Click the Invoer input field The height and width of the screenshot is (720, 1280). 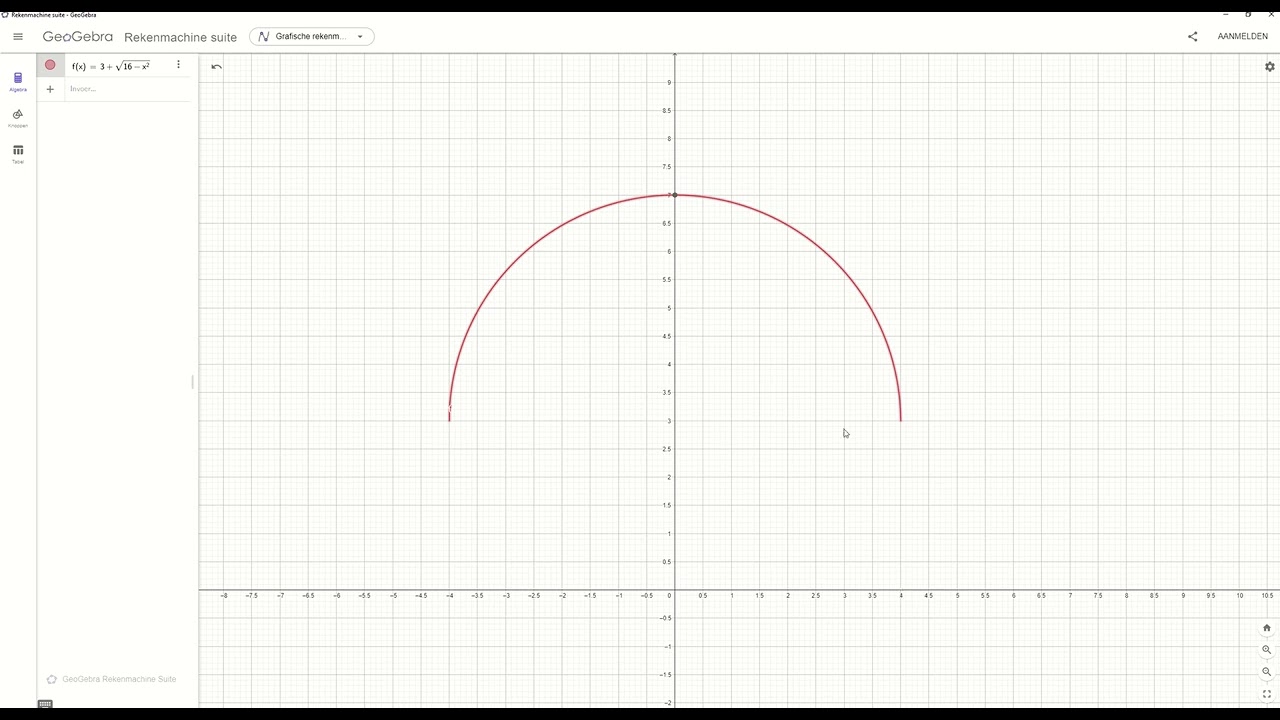(x=127, y=89)
